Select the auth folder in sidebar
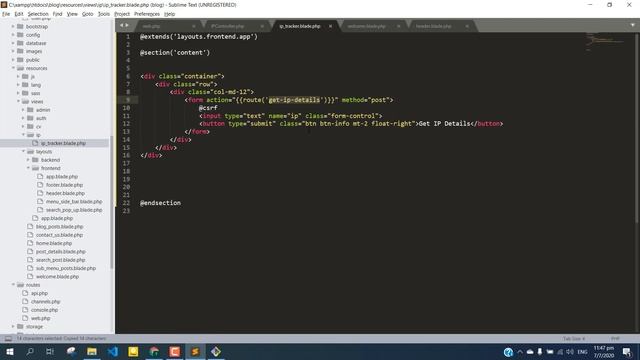This screenshot has height=360, width=640. [41, 118]
